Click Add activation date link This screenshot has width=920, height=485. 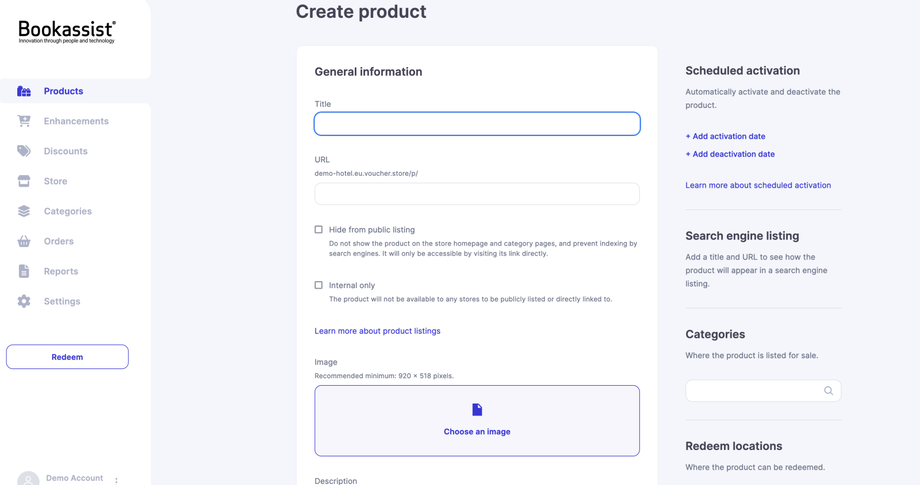tap(725, 136)
